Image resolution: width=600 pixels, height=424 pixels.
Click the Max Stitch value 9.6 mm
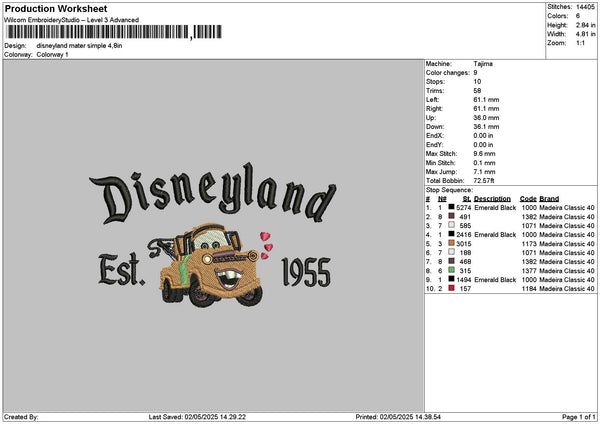pyautogui.click(x=484, y=153)
